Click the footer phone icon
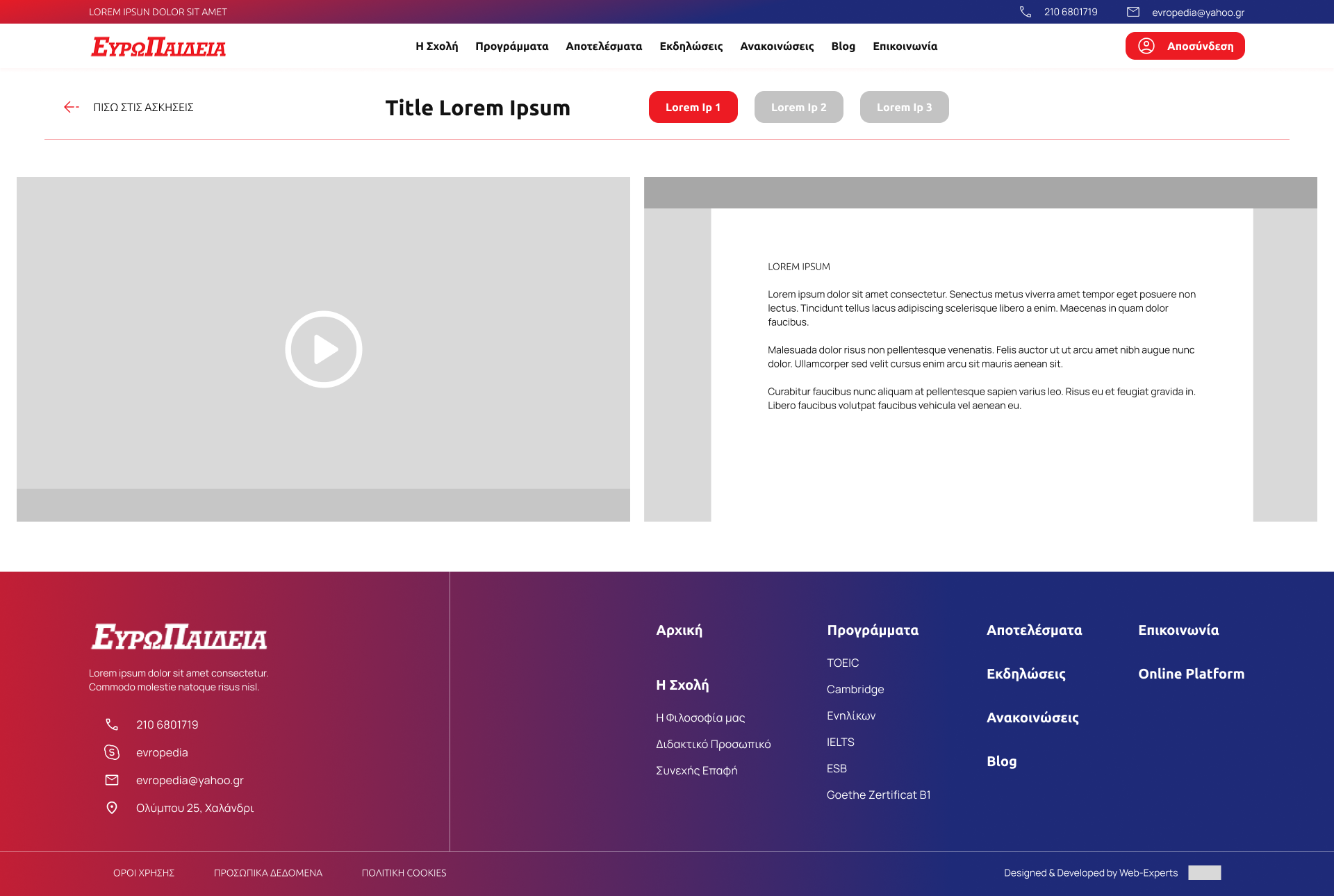 112,724
